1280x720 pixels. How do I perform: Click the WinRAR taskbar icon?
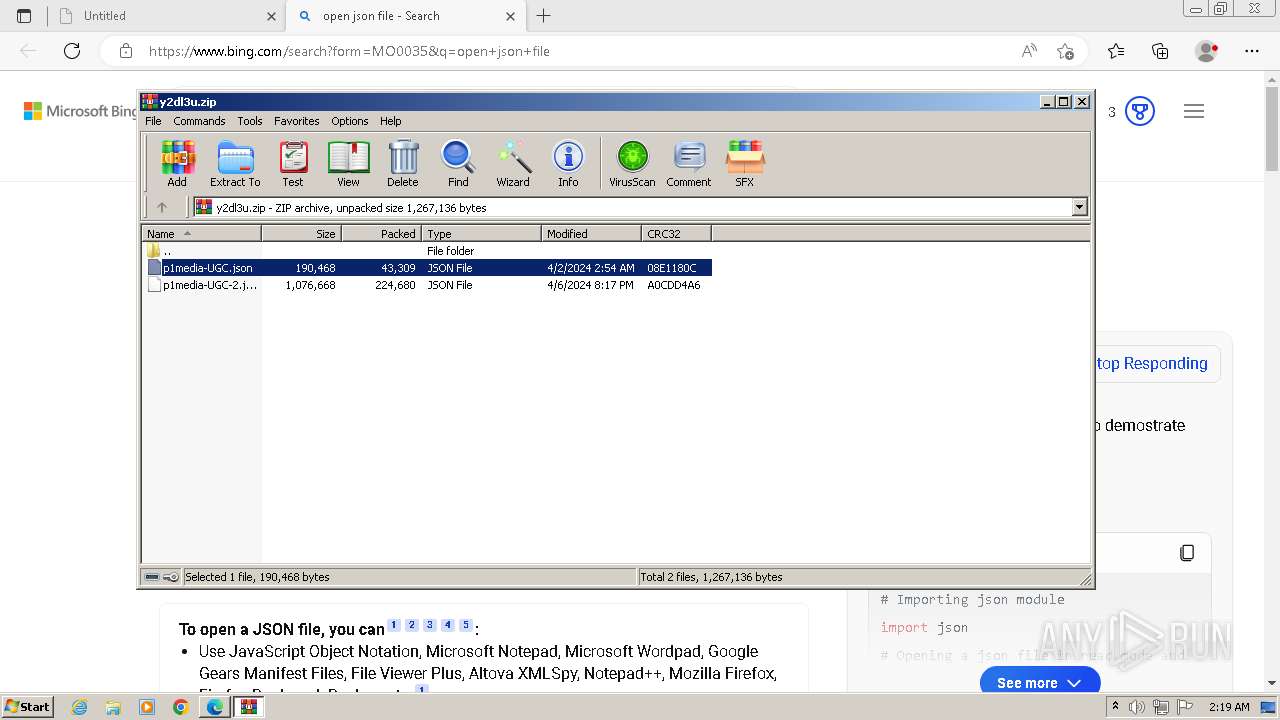(248, 707)
